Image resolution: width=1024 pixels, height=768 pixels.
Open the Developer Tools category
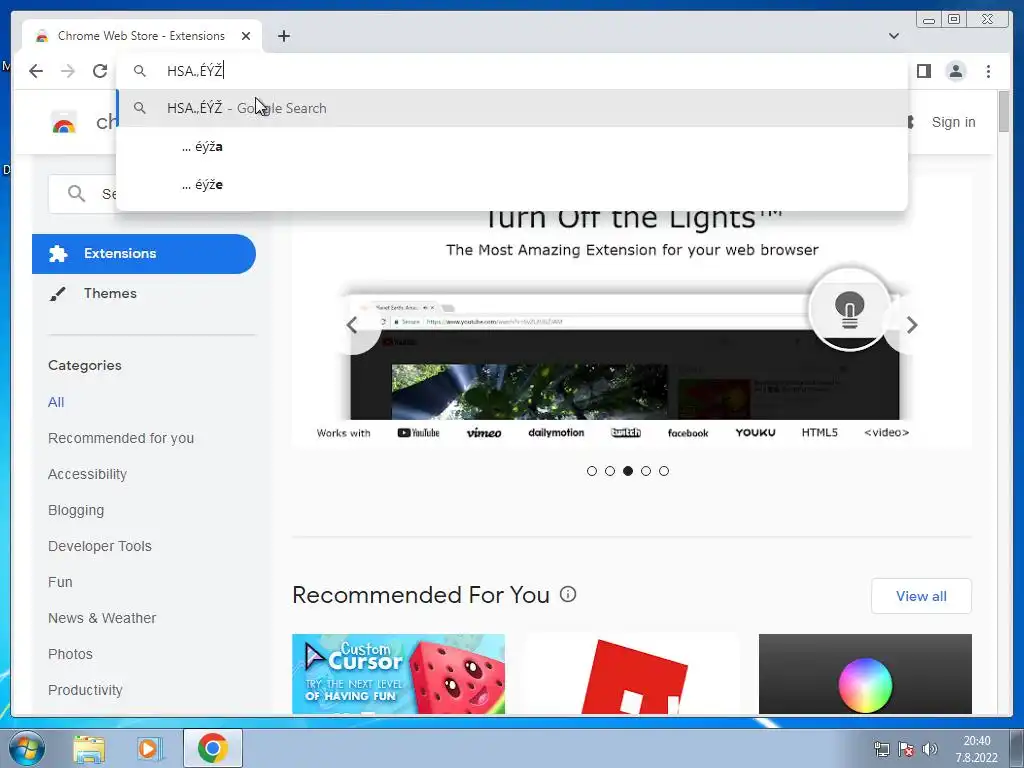pos(100,546)
